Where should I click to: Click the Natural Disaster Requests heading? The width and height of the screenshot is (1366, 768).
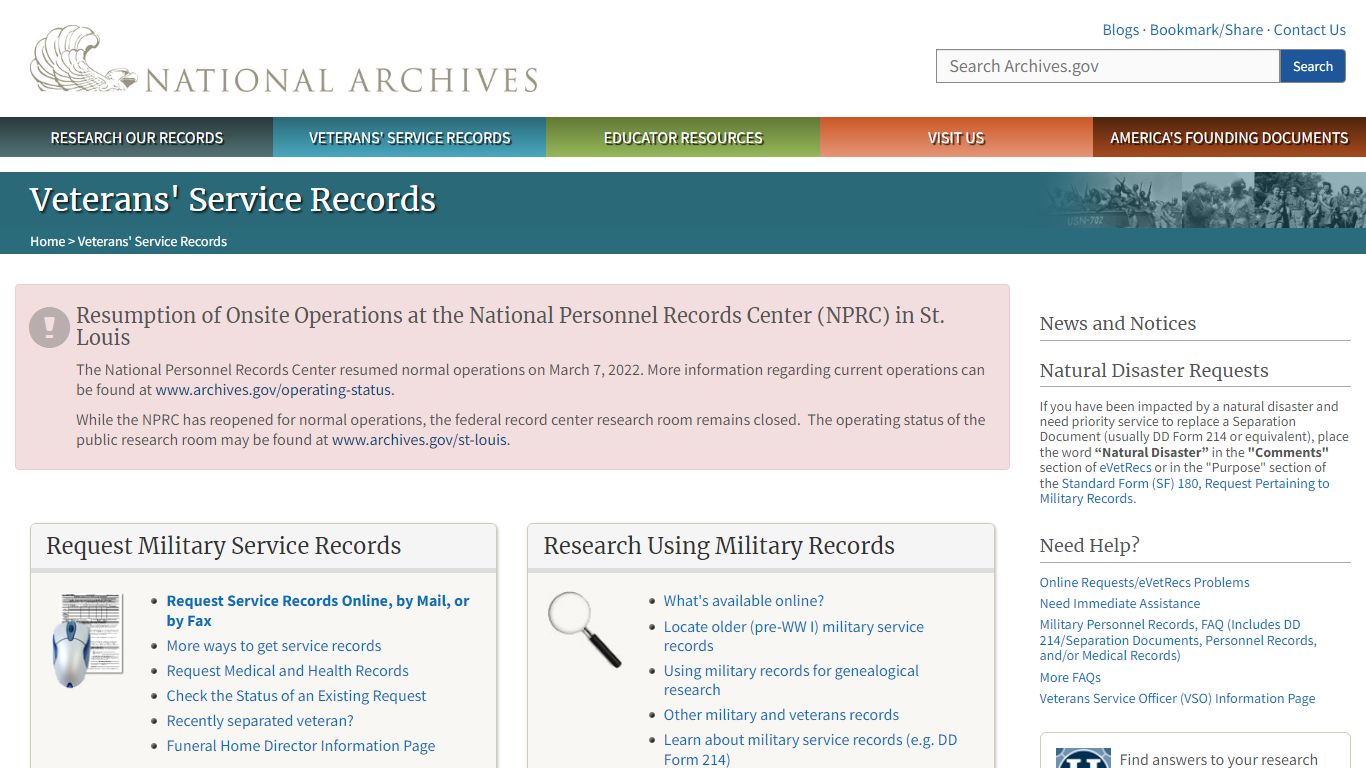(1154, 371)
